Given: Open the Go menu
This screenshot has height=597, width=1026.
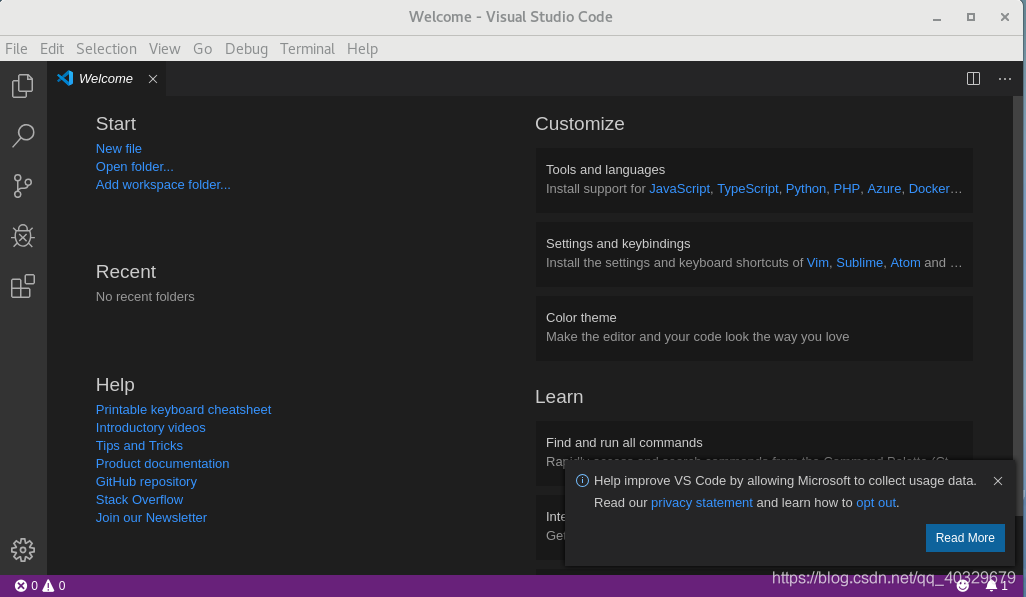Looking at the screenshot, I should (x=202, y=49).
